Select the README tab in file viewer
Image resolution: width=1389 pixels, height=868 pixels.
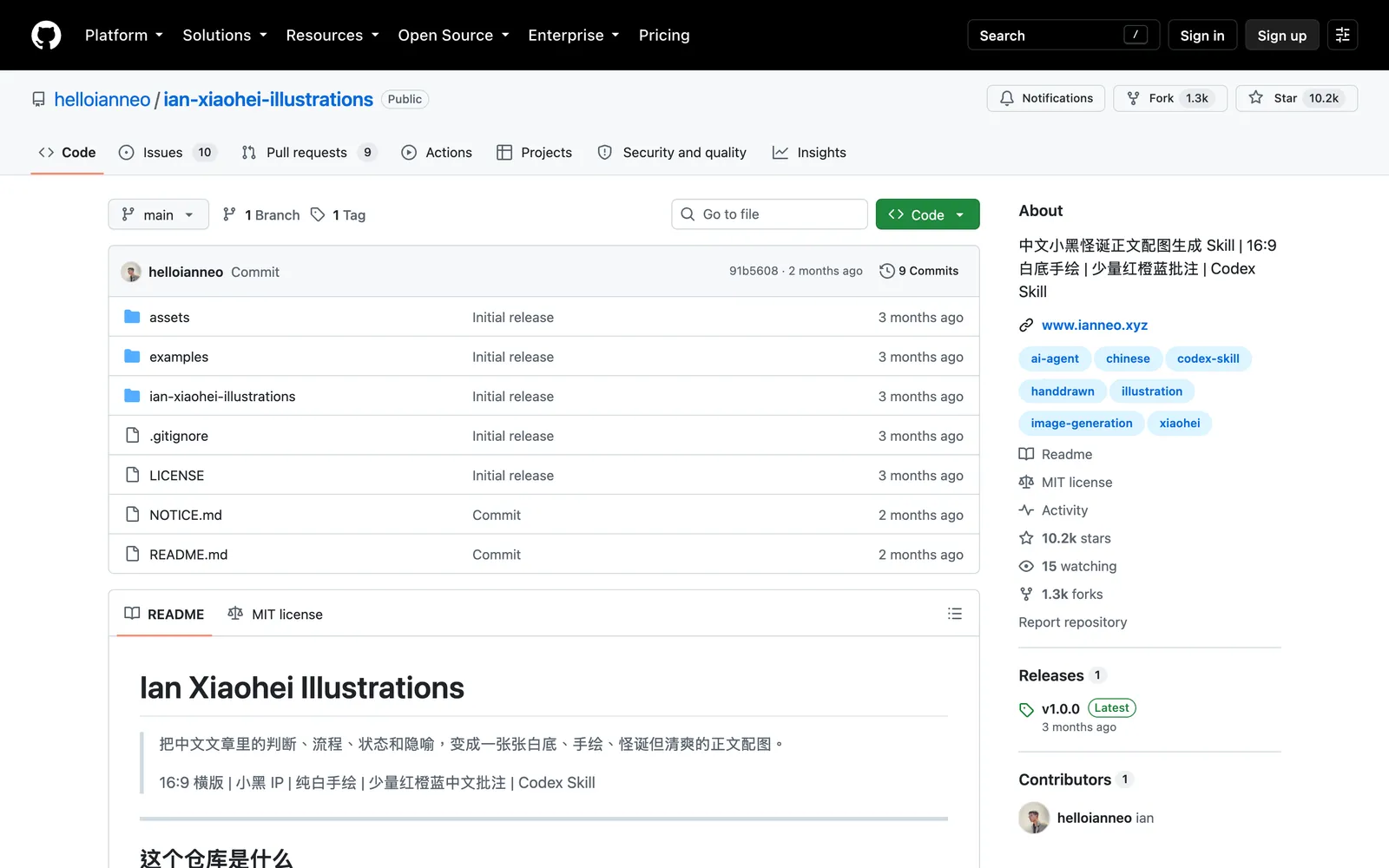(x=164, y=614)
